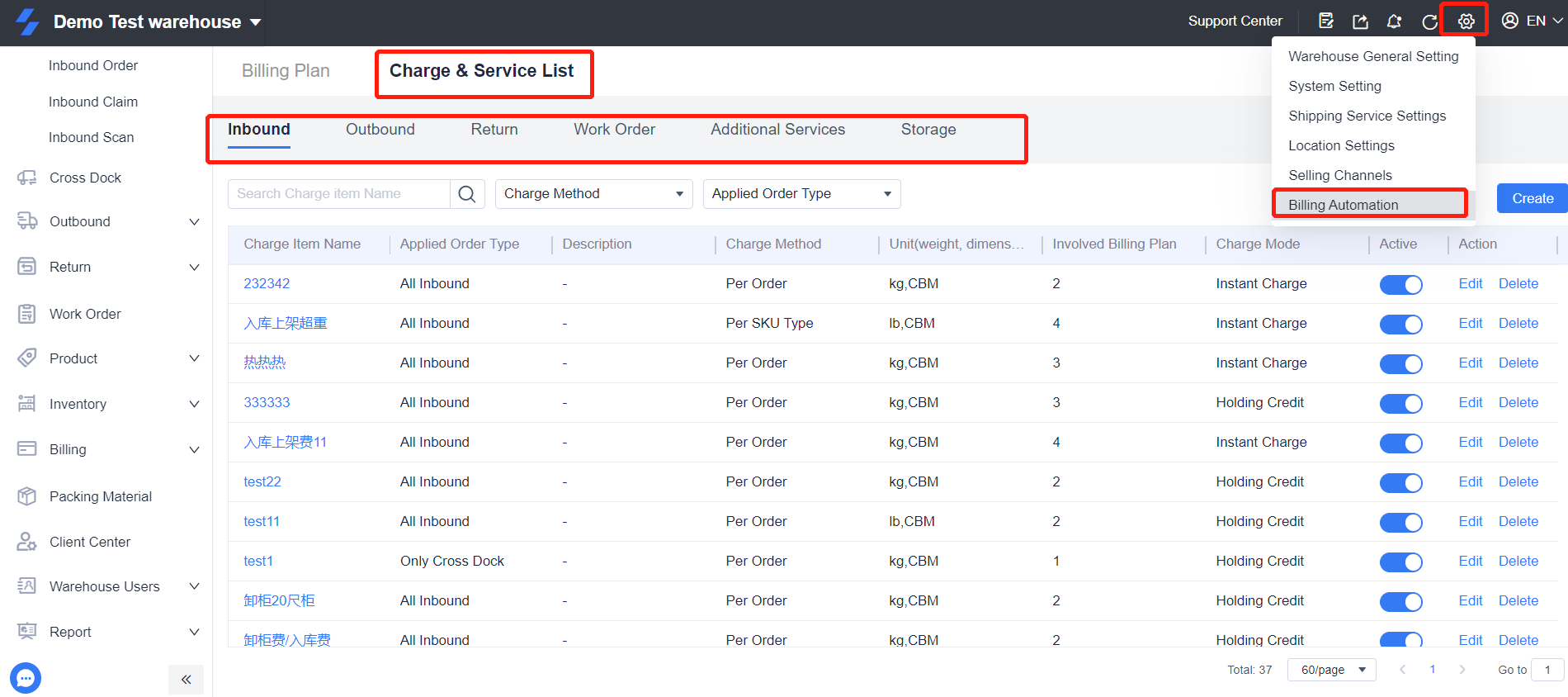Open the Charge Method dropdown

pos(594,194)
